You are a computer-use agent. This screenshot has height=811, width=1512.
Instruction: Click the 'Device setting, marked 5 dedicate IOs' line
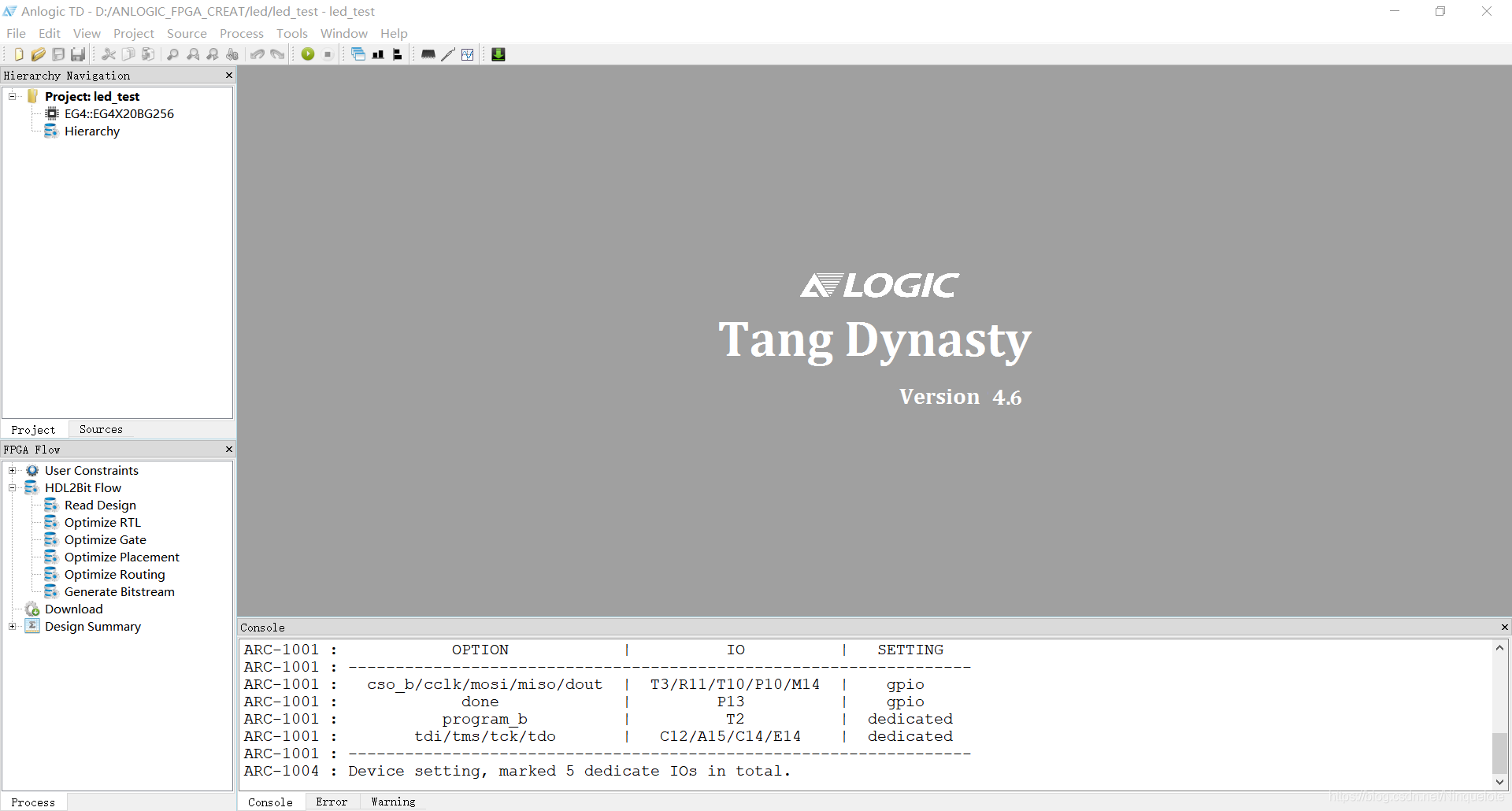coord(517,771)
